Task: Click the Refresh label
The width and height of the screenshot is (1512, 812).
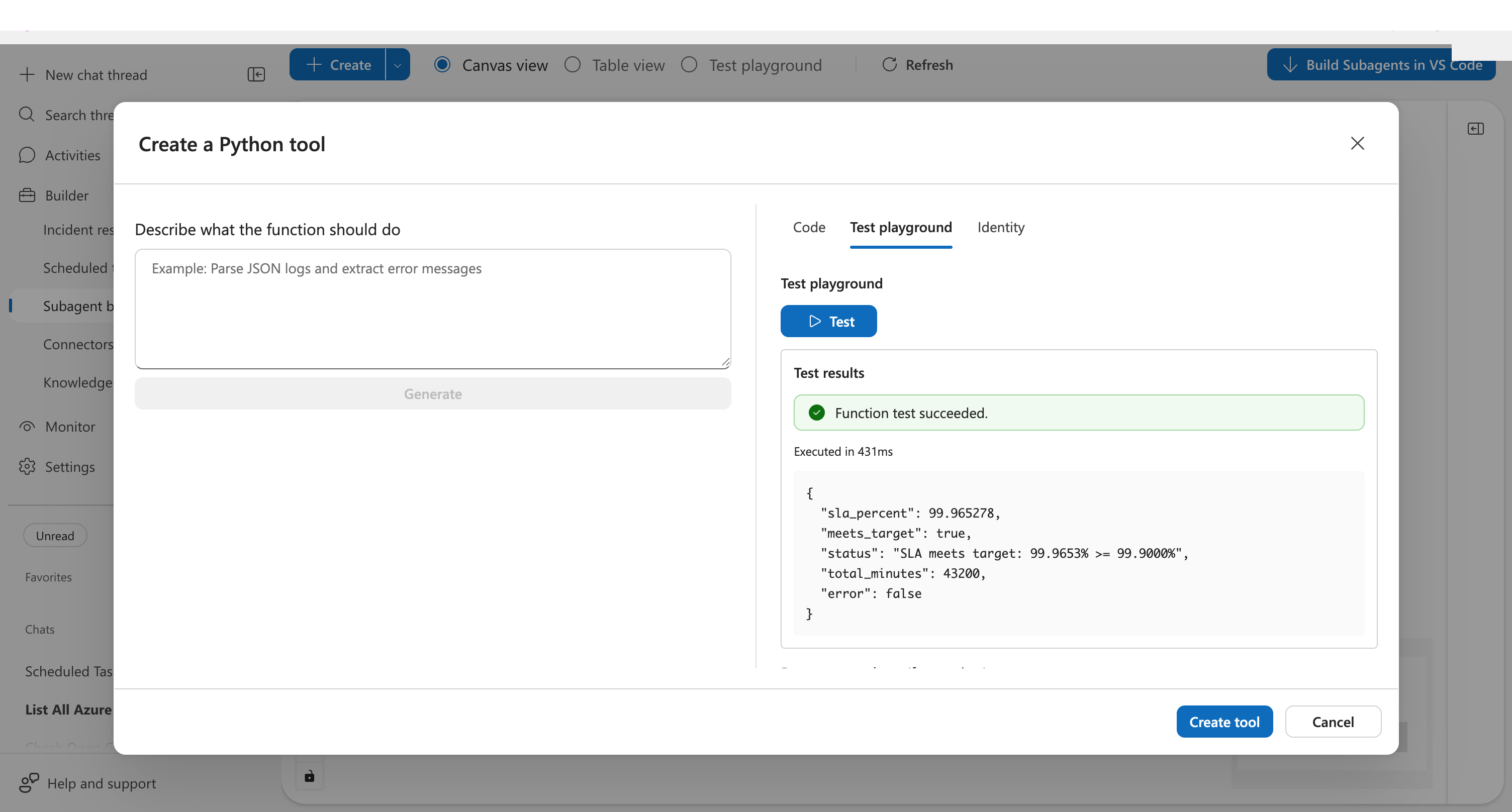Action: pyautogui.click(x=929, y=64)
